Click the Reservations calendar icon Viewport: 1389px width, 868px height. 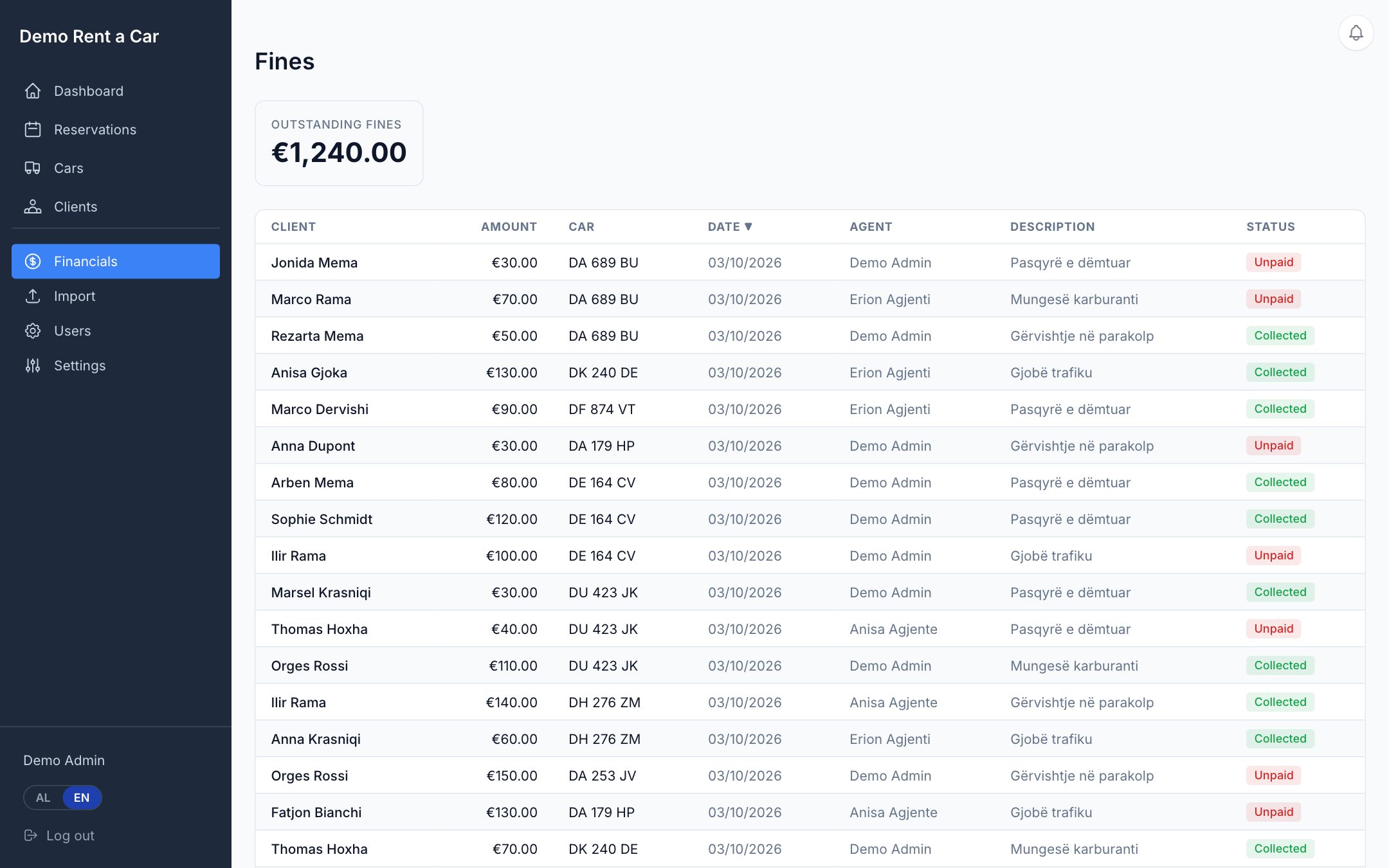33,130
